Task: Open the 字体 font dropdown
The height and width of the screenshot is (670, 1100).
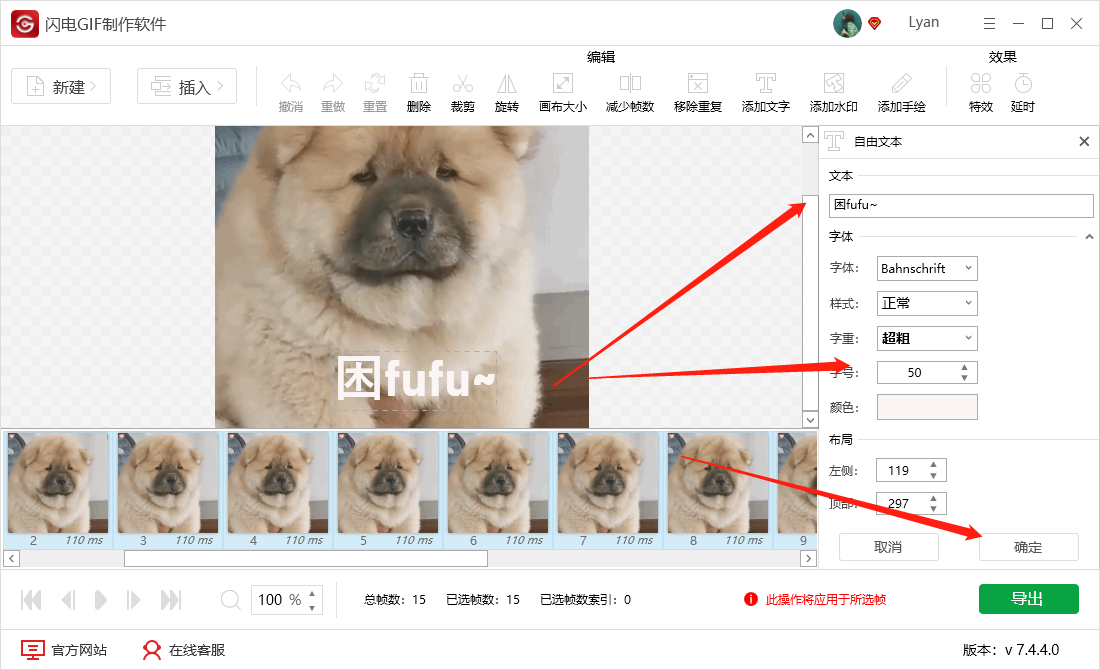Action: (x=927, y=267)
